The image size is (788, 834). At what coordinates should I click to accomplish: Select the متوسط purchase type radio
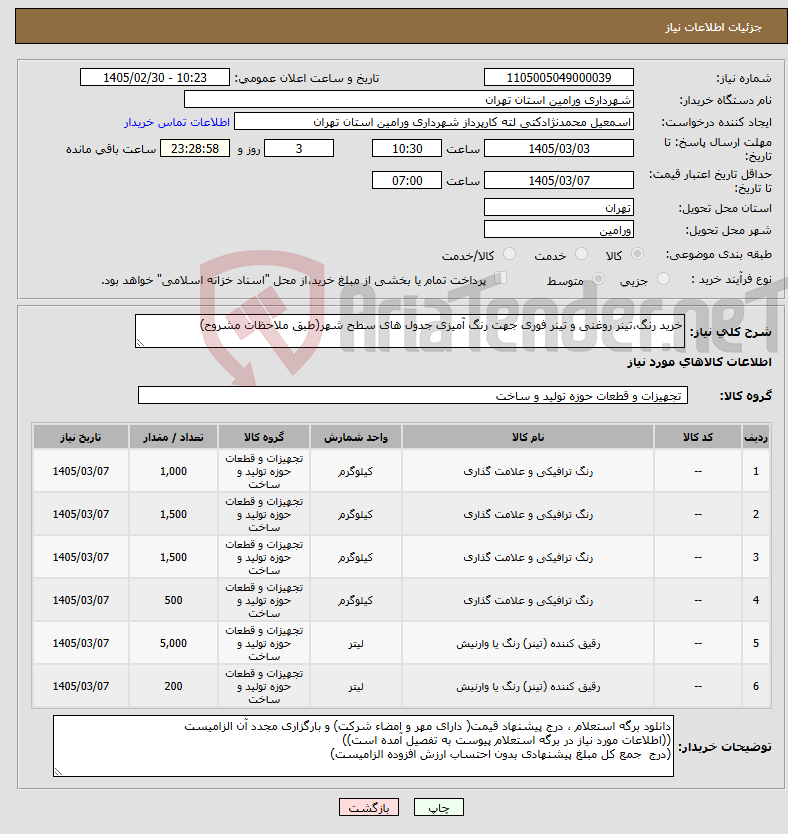(598, 279)
